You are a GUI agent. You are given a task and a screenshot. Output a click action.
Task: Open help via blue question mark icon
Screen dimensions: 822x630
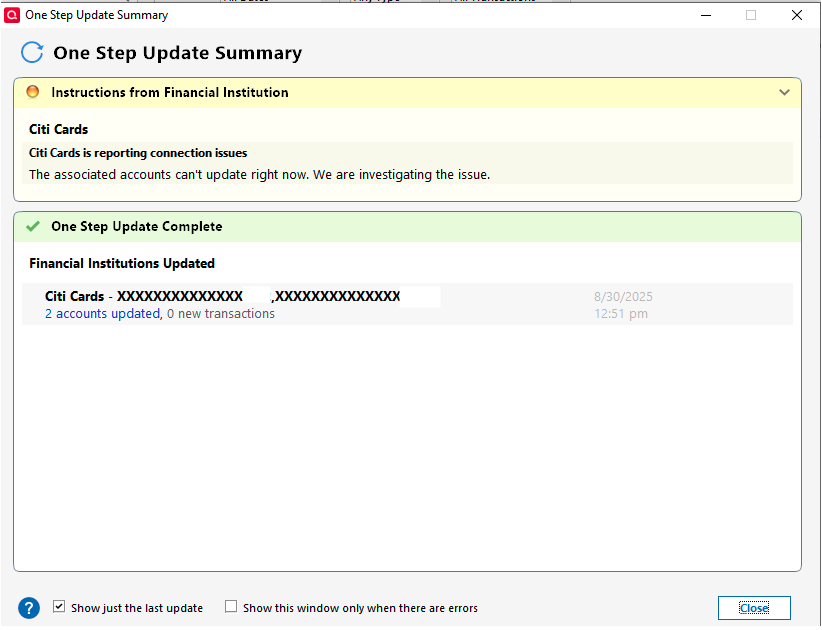(29, 608)
